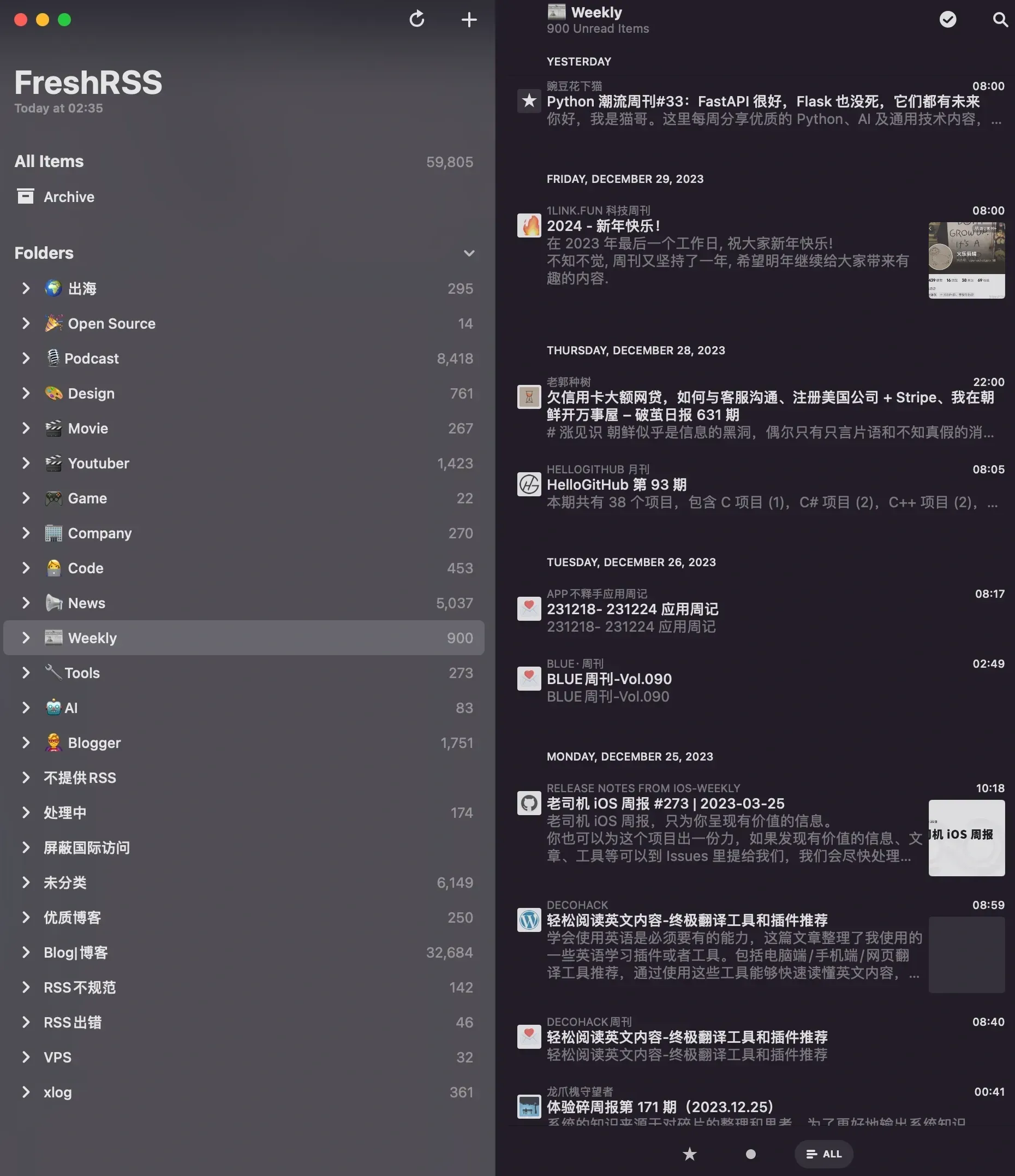Screen dimensions: 1015x1176
Task: Expand the Podcast folder
Action: click(x=26, y=358)
